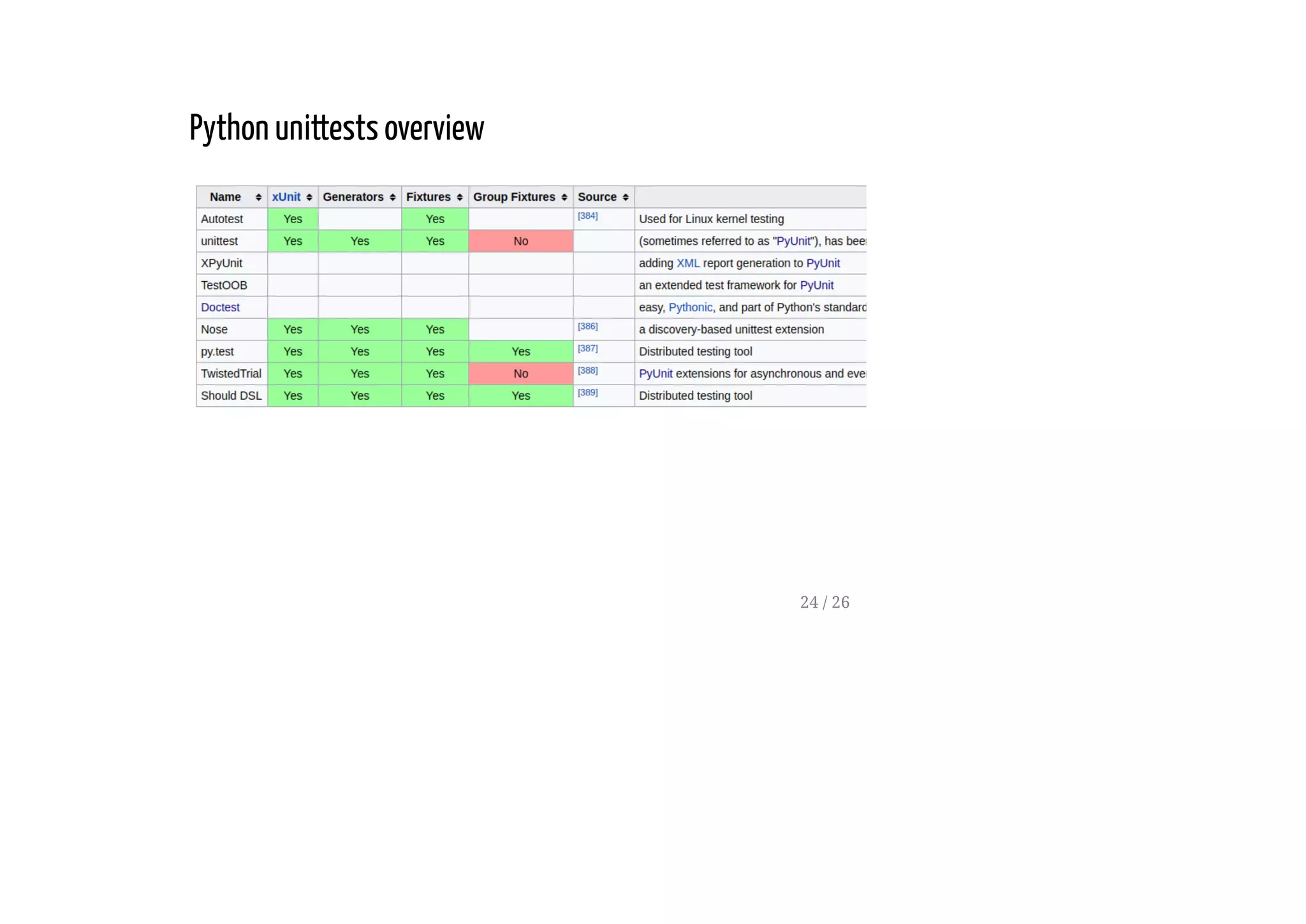
Task: Open citation [389] for Should DSL
Action: point(587,393)
